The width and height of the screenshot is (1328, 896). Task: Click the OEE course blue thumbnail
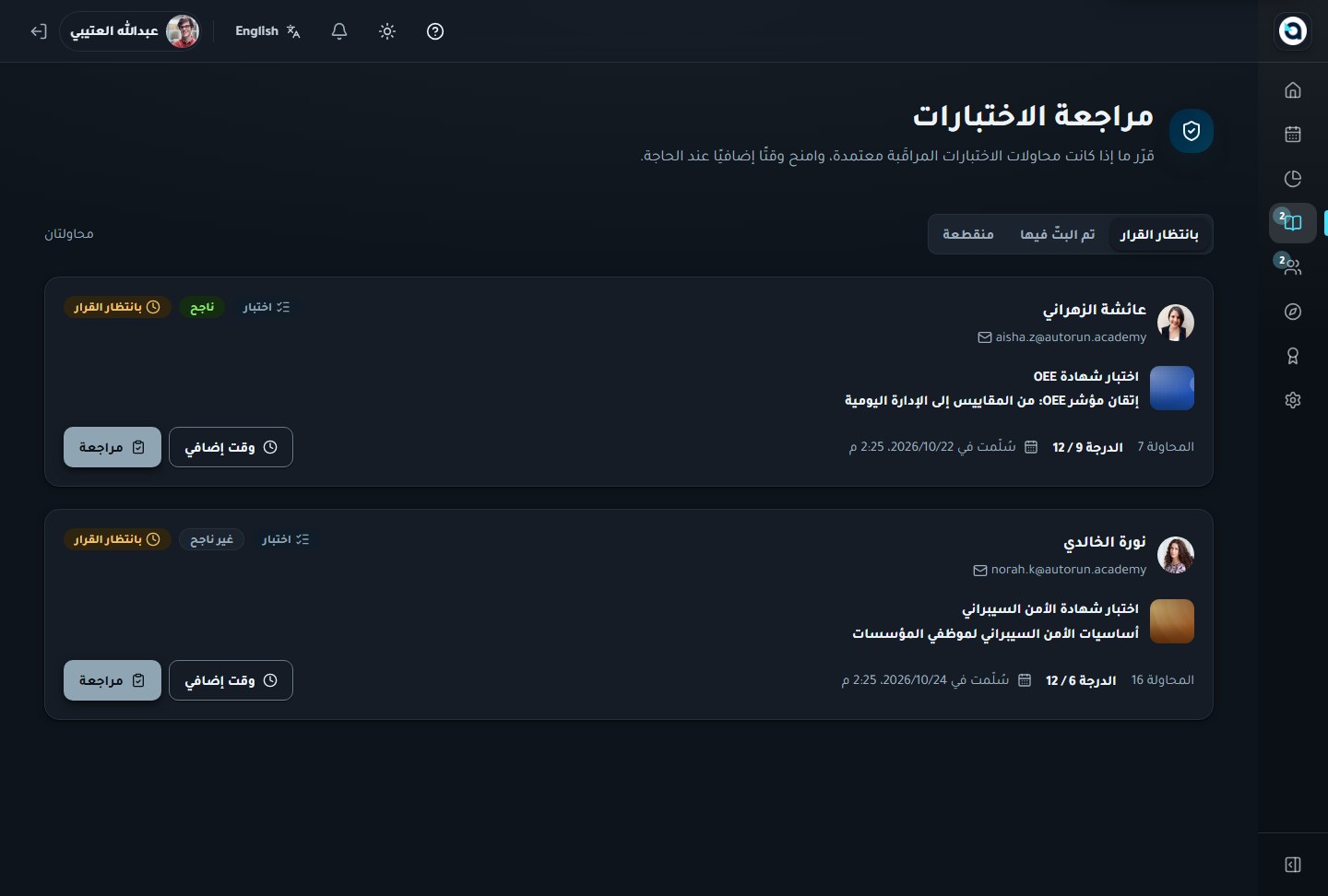pyautogui.click(x=1172, y=388)
